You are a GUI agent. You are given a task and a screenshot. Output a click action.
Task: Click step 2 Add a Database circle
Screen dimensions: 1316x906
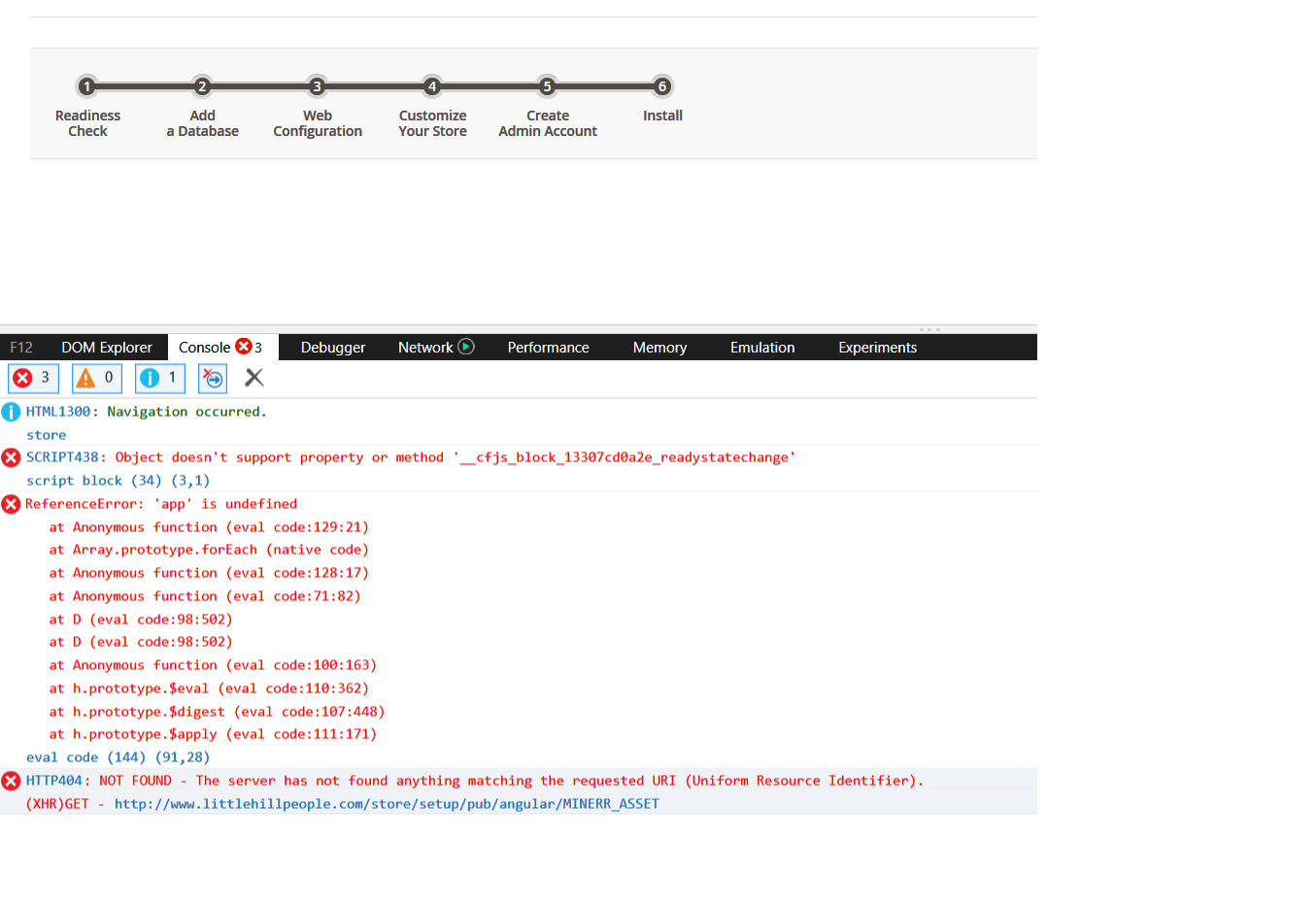[x=202, y=86]
